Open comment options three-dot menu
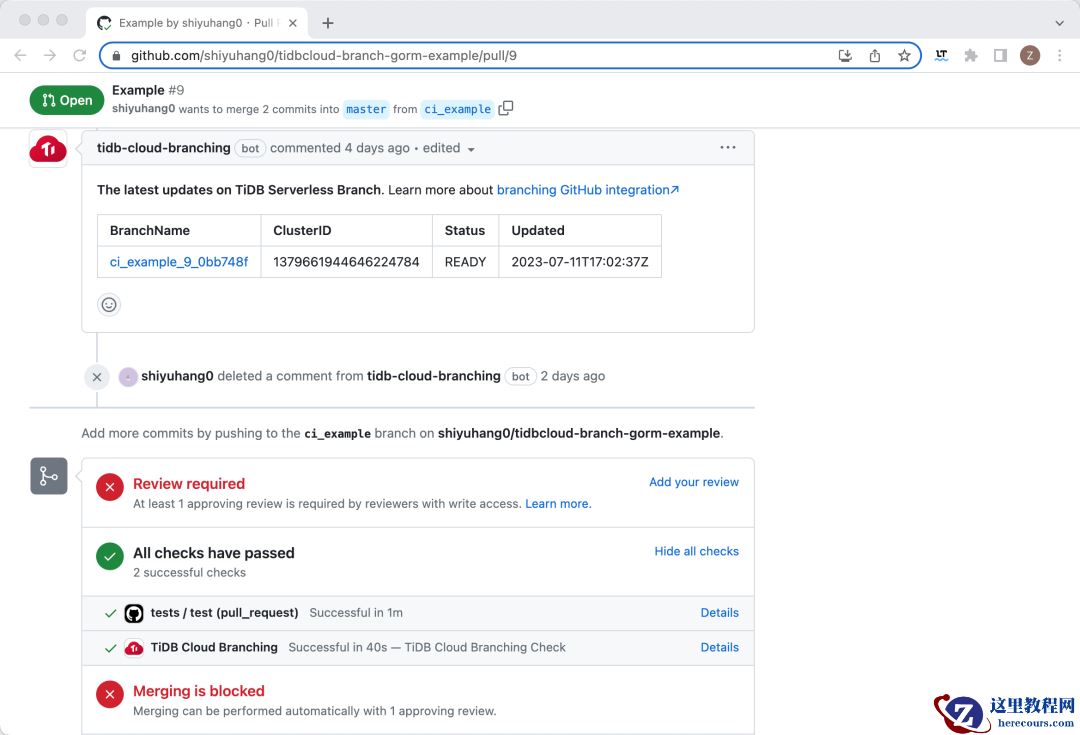Image resolution: width=1080 pixels, height=735 pixels. (x=728, y=148)
